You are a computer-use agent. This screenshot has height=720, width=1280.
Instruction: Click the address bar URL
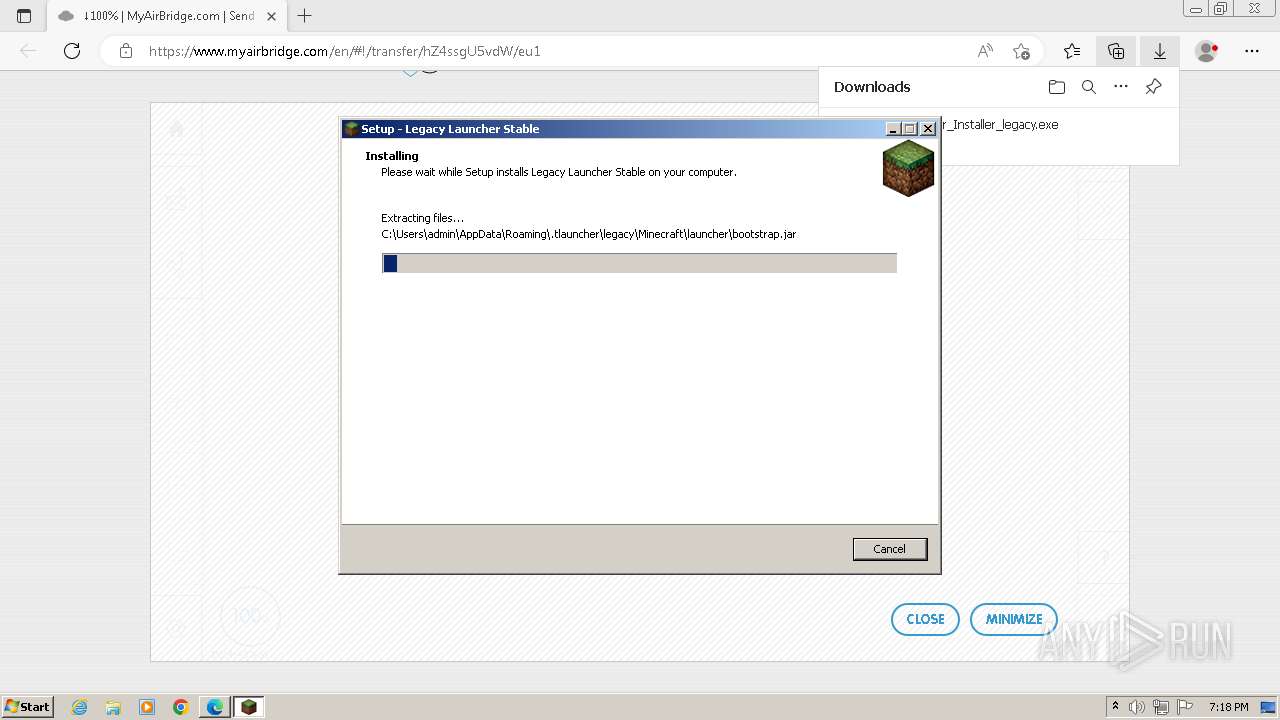point(345,51)
